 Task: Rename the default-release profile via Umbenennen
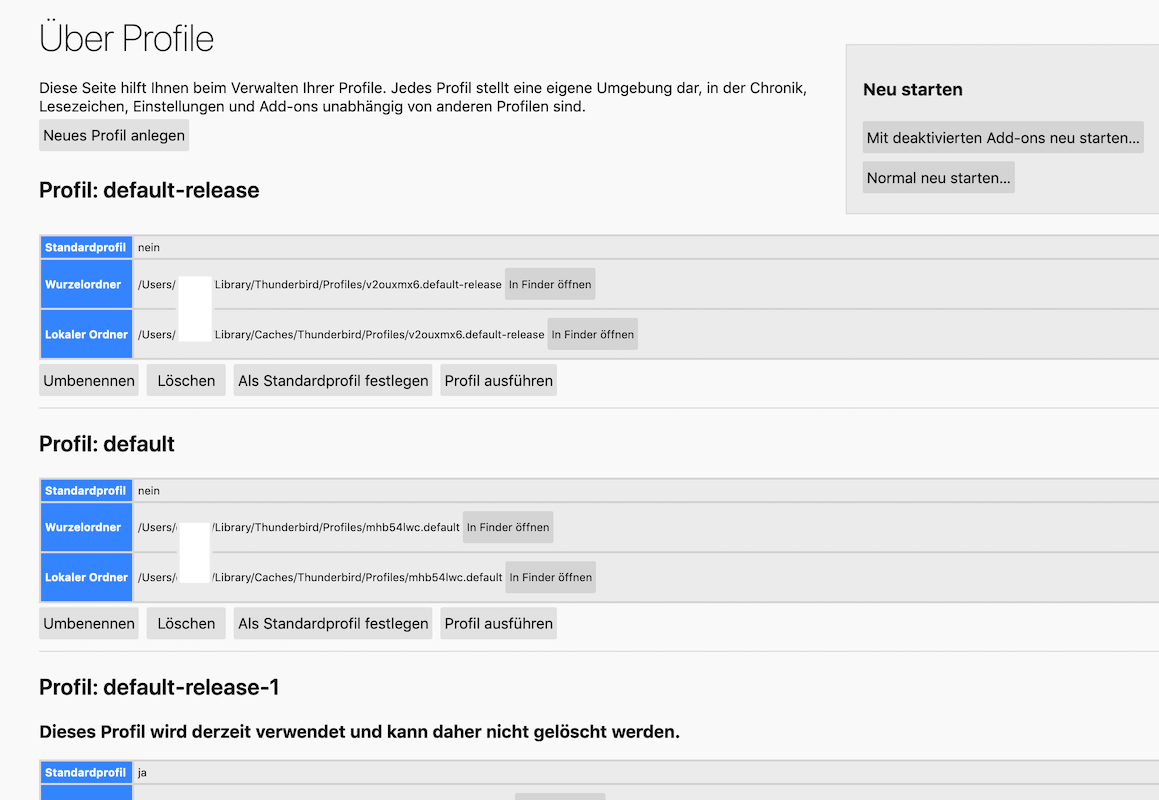pos(89,381)
